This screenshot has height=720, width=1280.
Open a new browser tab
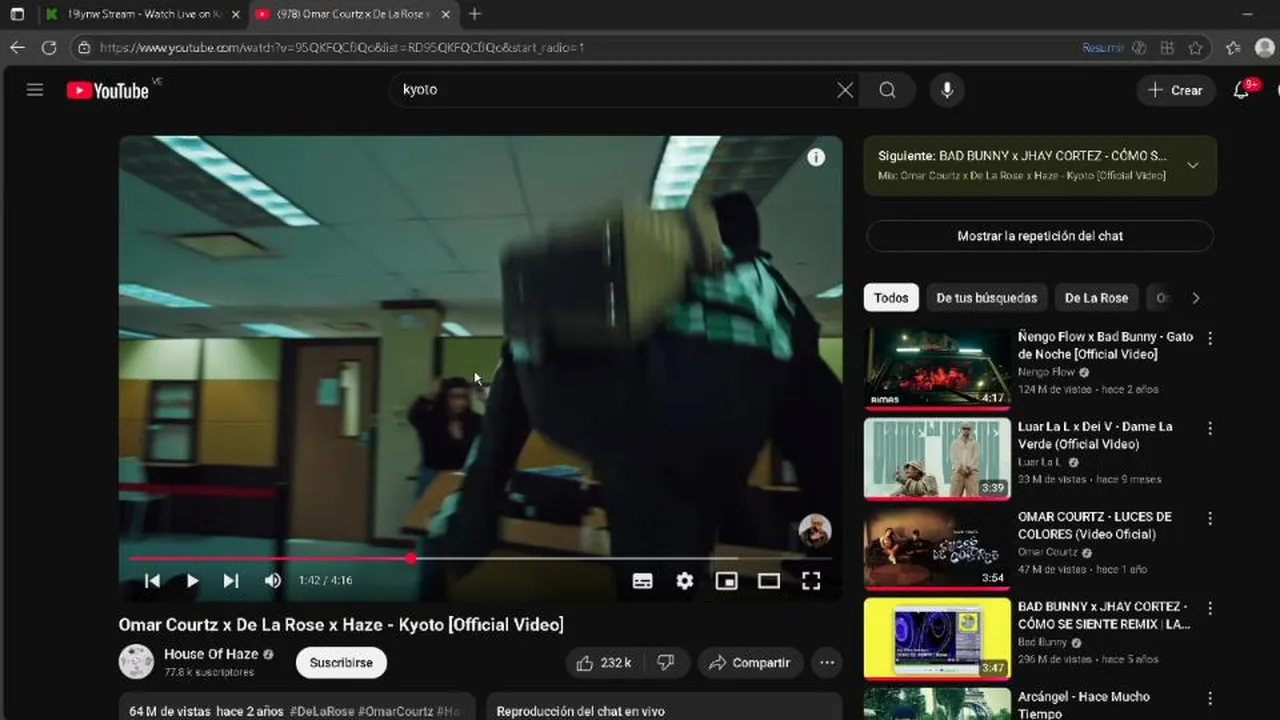click(475, 14)
